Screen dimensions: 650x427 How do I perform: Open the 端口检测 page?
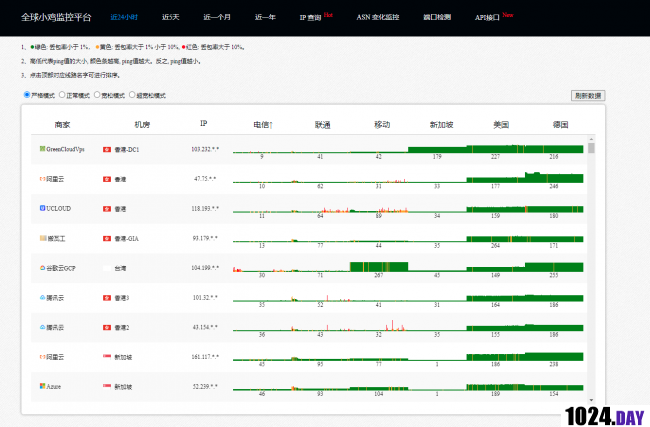[437, 17]
